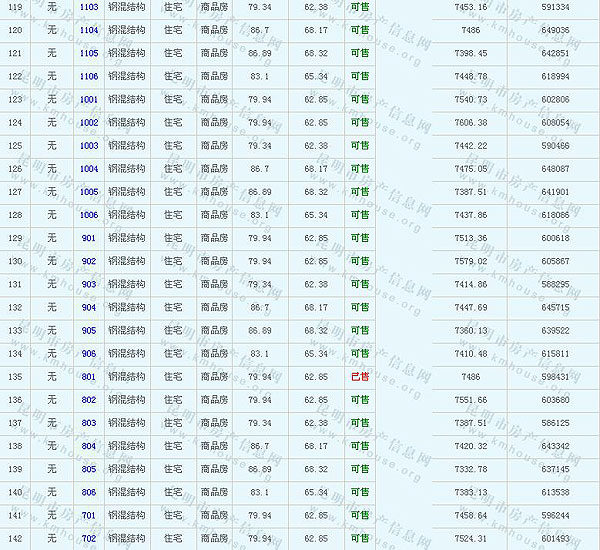Open the 1001 room link

coord(89,99)
